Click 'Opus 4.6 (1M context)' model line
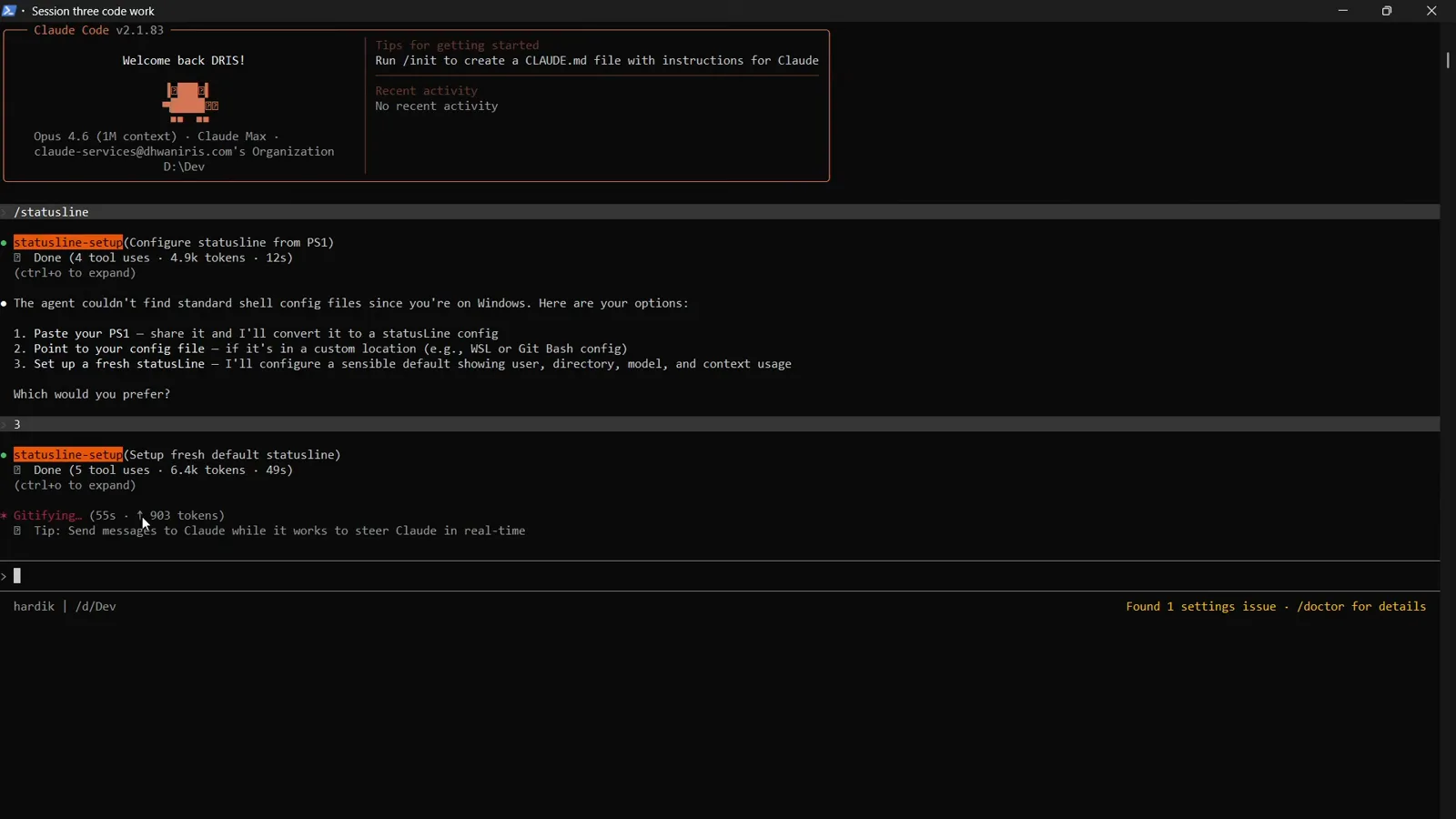Image resolution: width=1456 pixels, height=819 pixels. click(157, 136)
